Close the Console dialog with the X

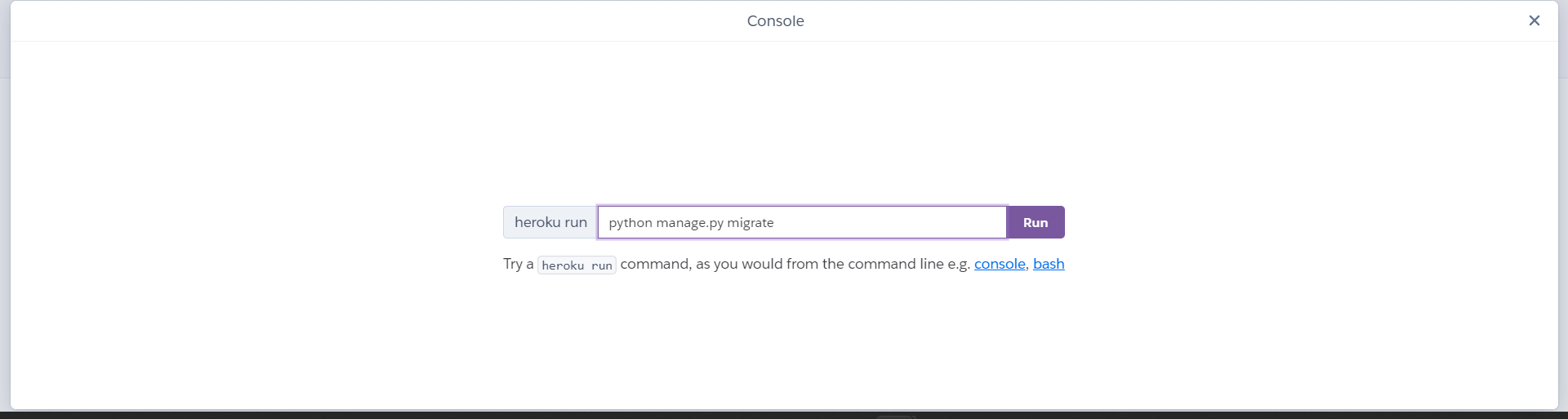point(1534,20)
